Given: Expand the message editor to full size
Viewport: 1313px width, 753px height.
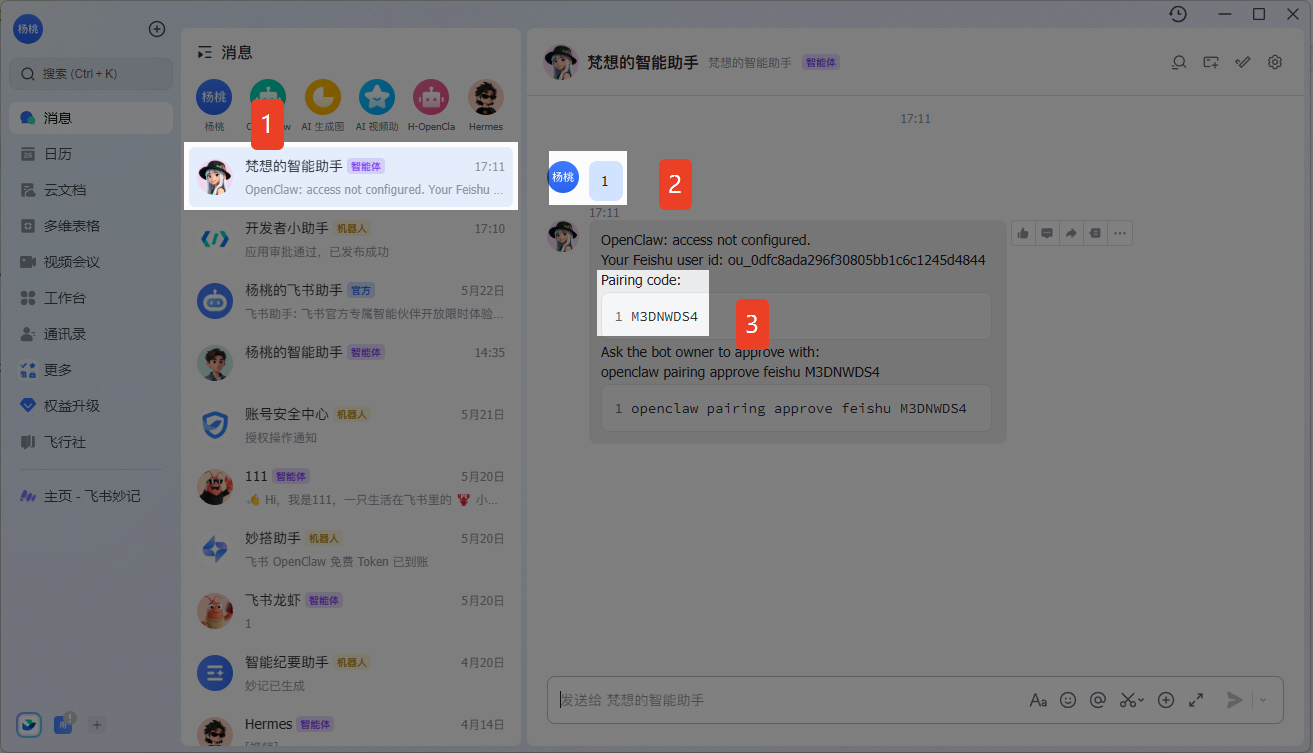Looking at the screenshot, I should click(x=1195, y=700).
